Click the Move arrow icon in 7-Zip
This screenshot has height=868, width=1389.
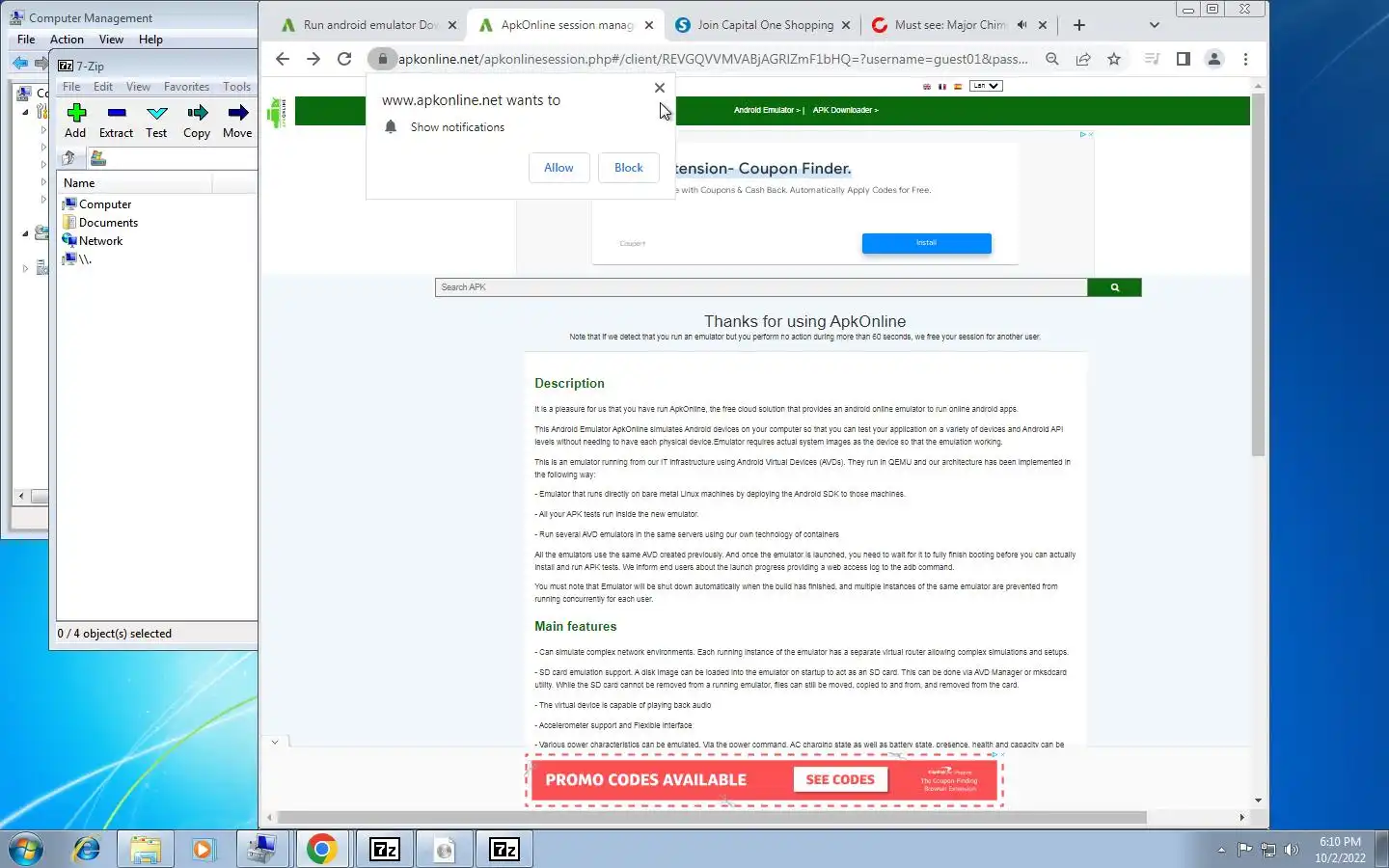[x=237, y=121]
